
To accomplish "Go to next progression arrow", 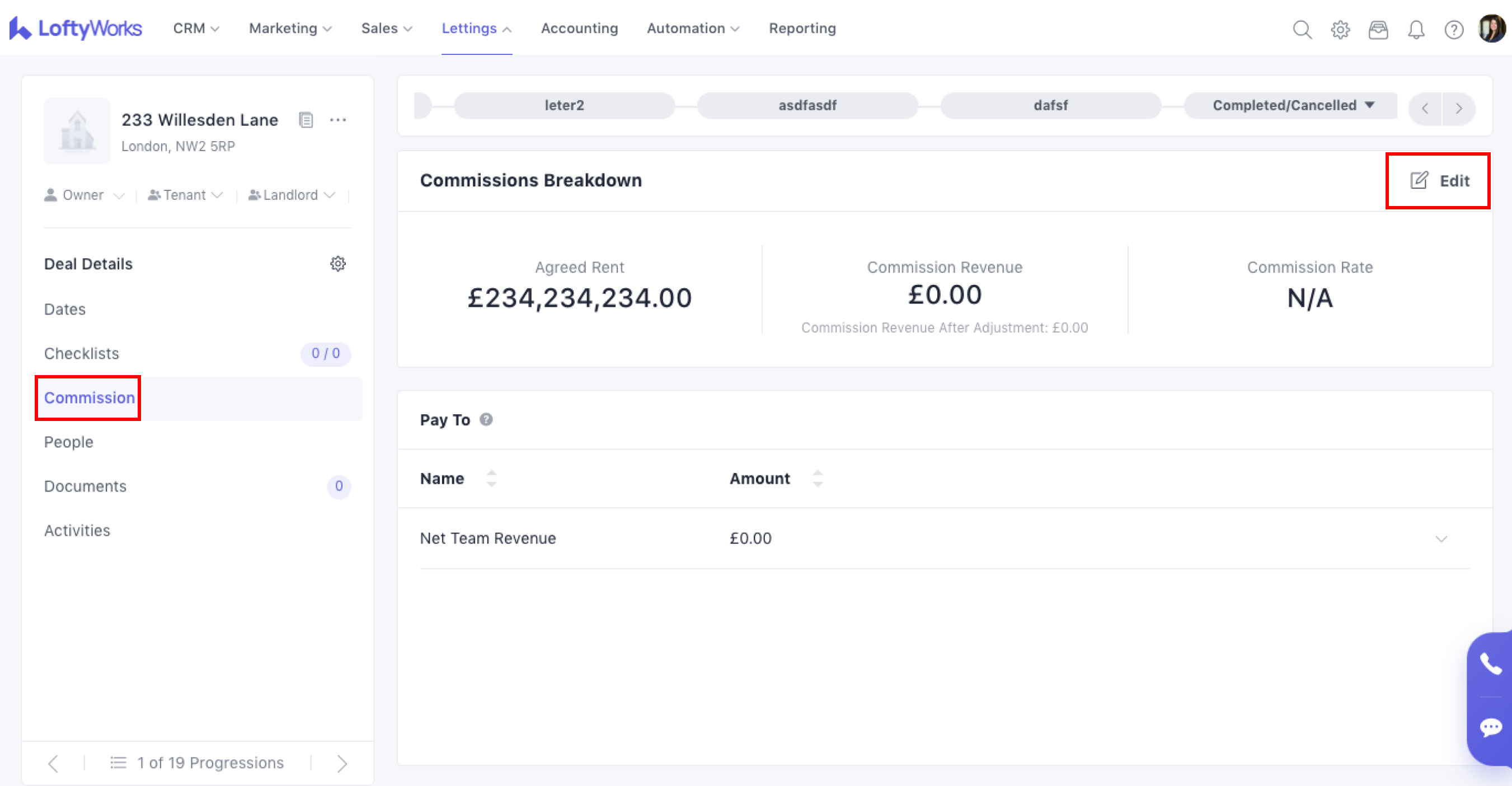I will pos(342,762).
